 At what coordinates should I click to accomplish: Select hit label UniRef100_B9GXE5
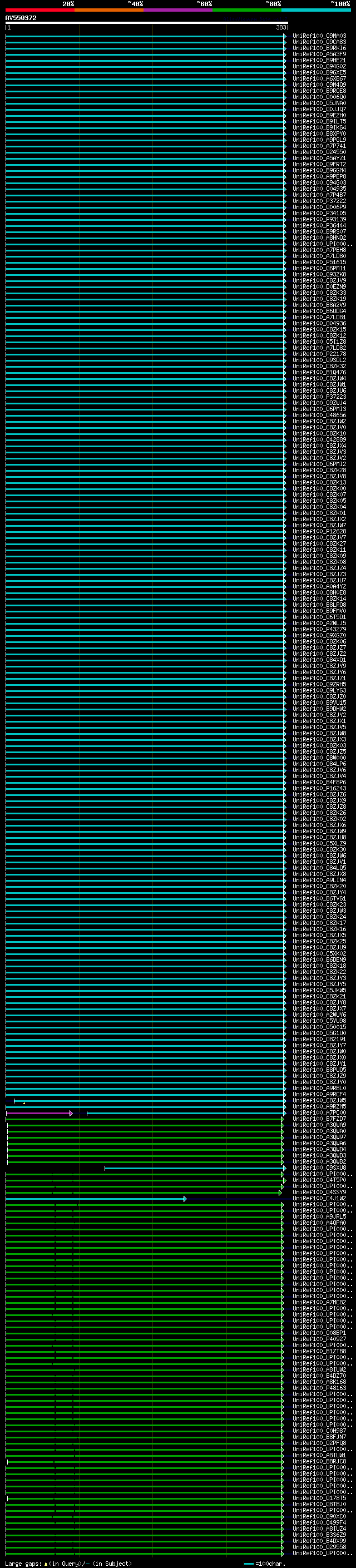point(319,73)
